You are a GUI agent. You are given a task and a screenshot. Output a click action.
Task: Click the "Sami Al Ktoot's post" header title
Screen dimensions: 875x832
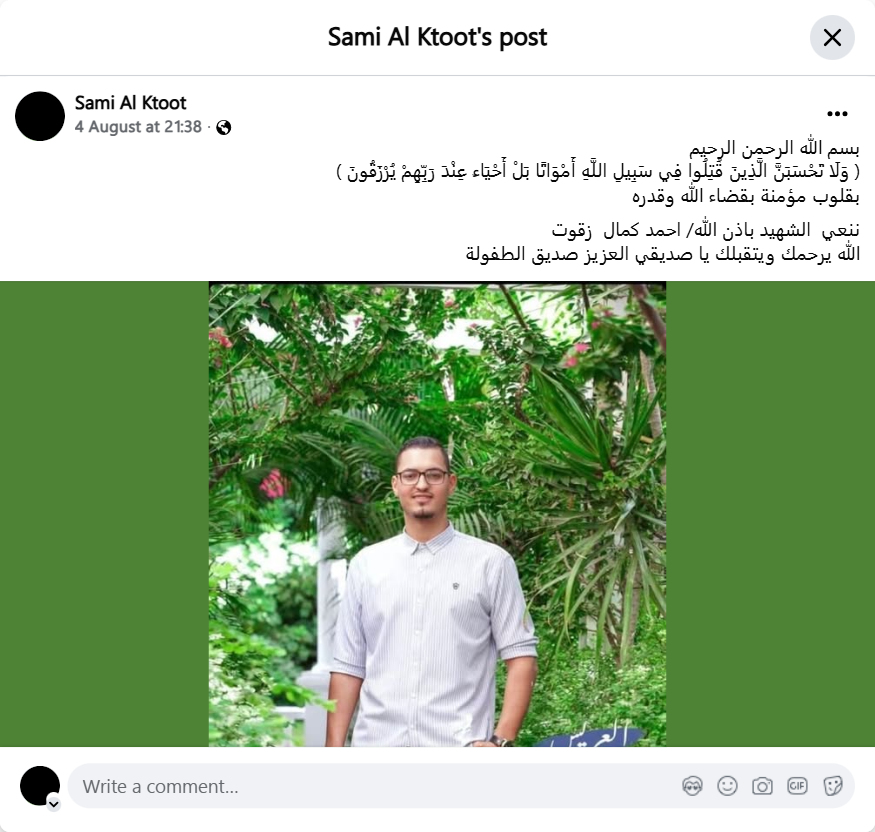pyautogui.click(x=438, y=37)
